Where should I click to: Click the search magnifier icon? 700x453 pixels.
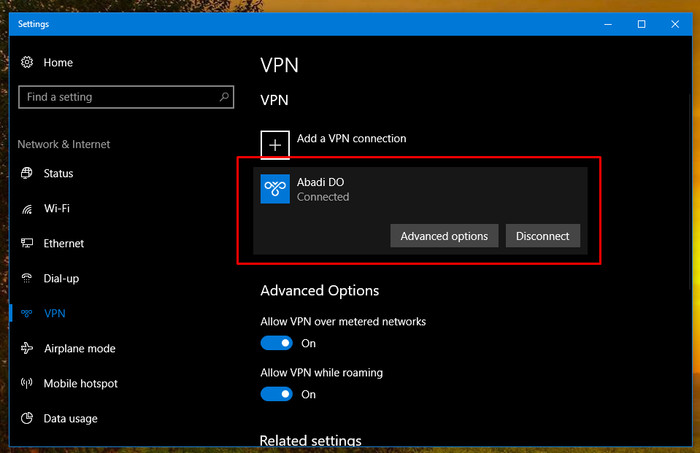click(x=224, y=96)
